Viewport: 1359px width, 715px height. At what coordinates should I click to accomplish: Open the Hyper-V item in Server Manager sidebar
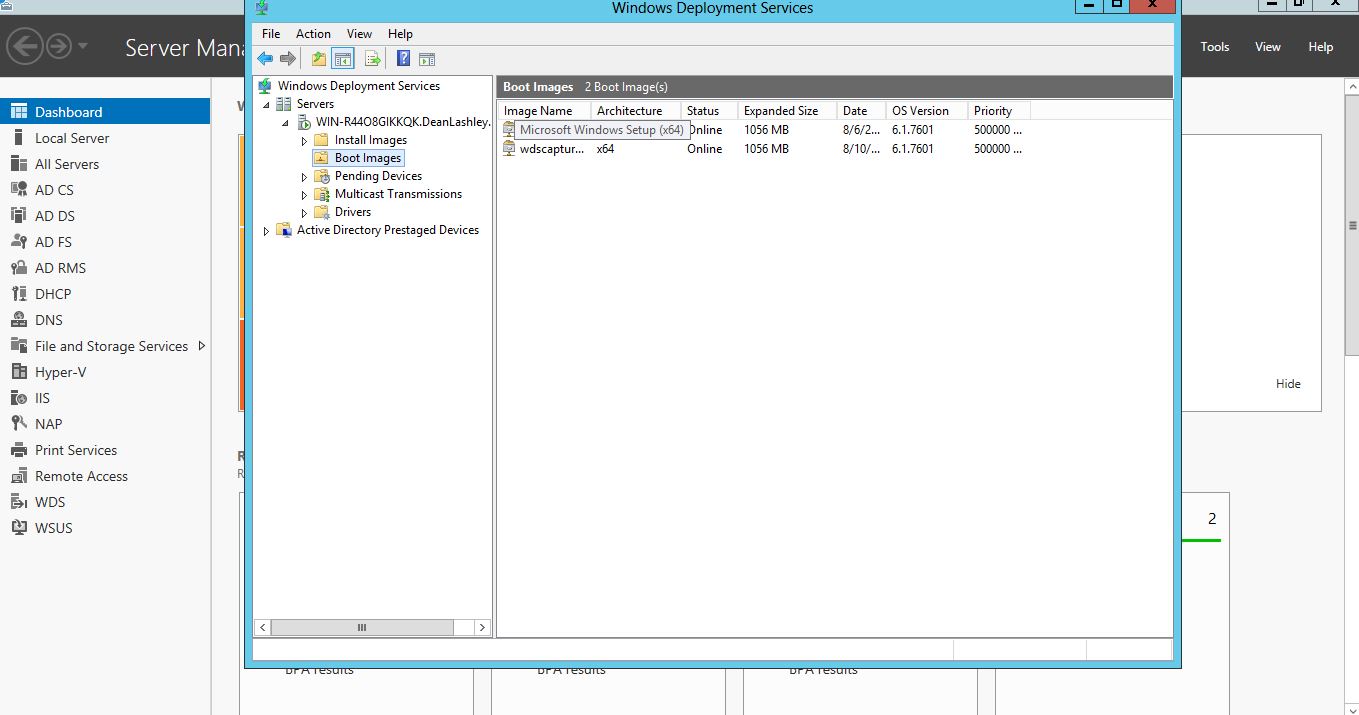coord(60,372)
